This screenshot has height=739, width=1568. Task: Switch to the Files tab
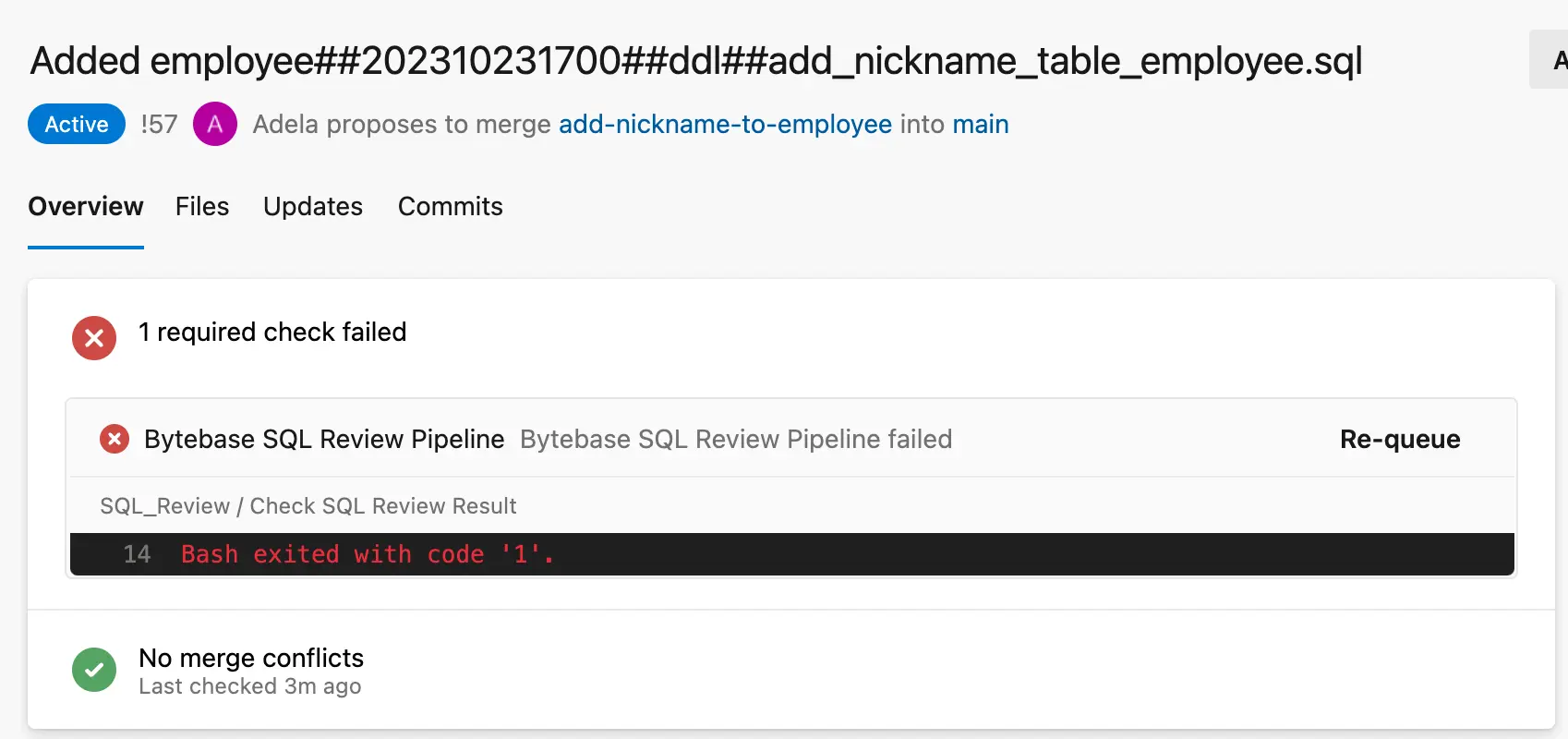[202, 206]
